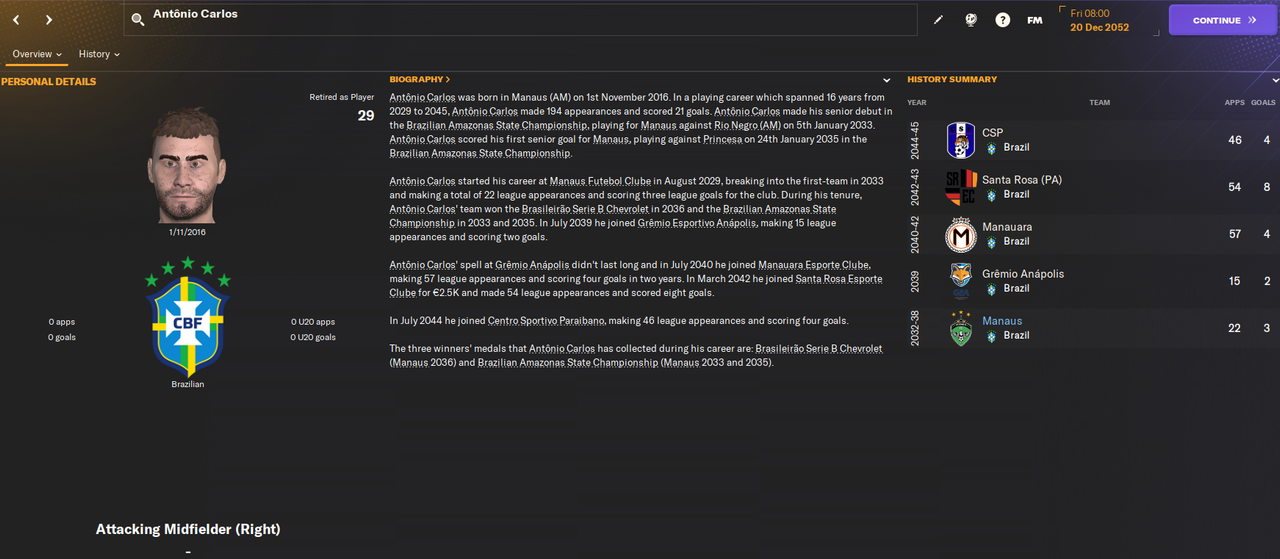Open the date 20 Dec 2052
This screenshot has width=1280, height=559.
pos(1099,27)
